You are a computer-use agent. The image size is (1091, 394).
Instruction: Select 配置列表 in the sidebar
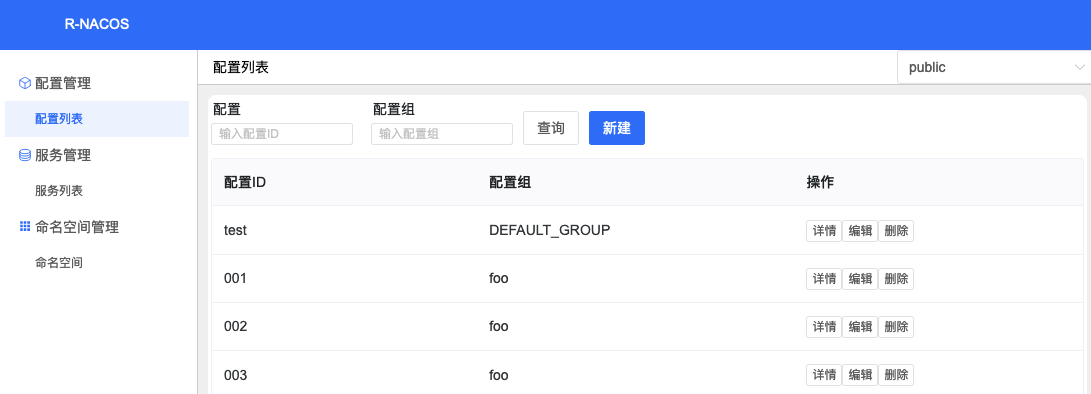(97, 119)
